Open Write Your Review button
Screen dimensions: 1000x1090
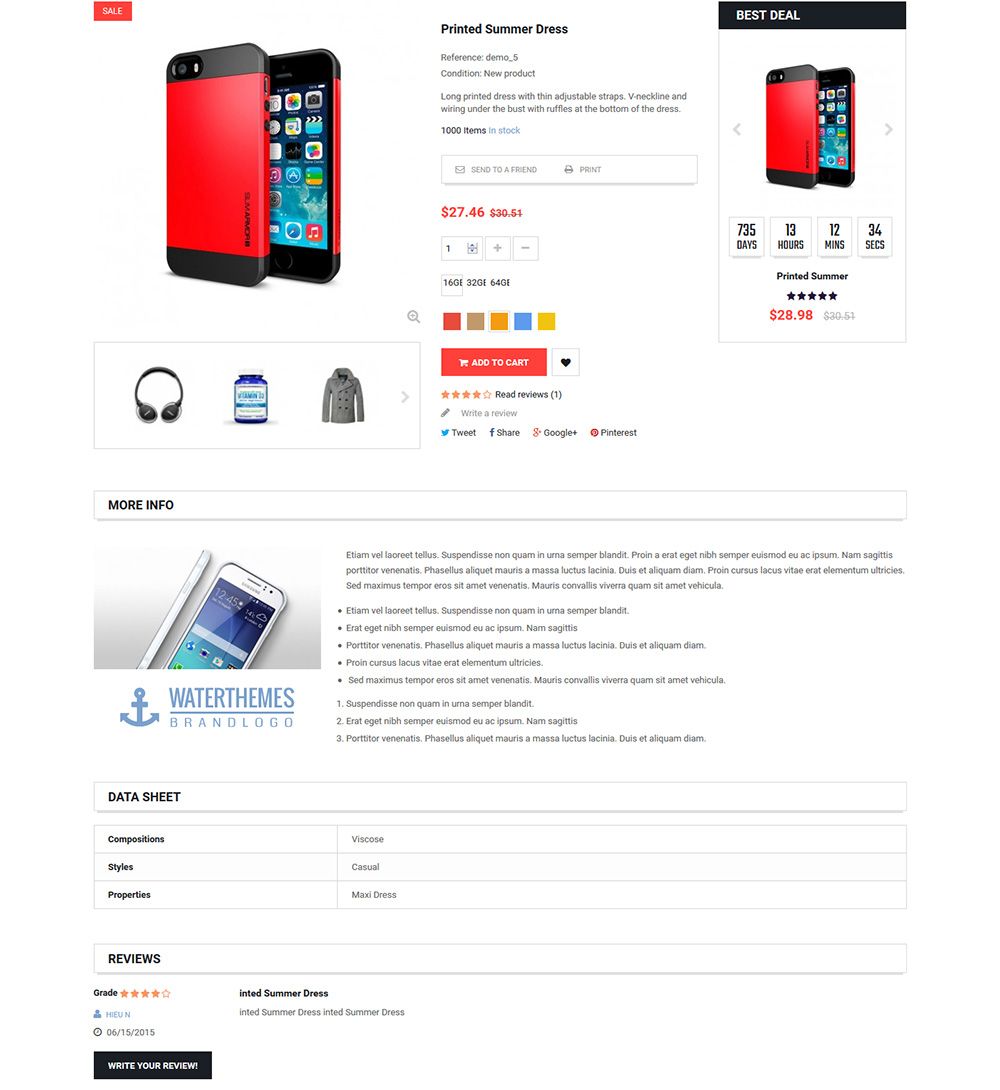[x=153, y=1065]
